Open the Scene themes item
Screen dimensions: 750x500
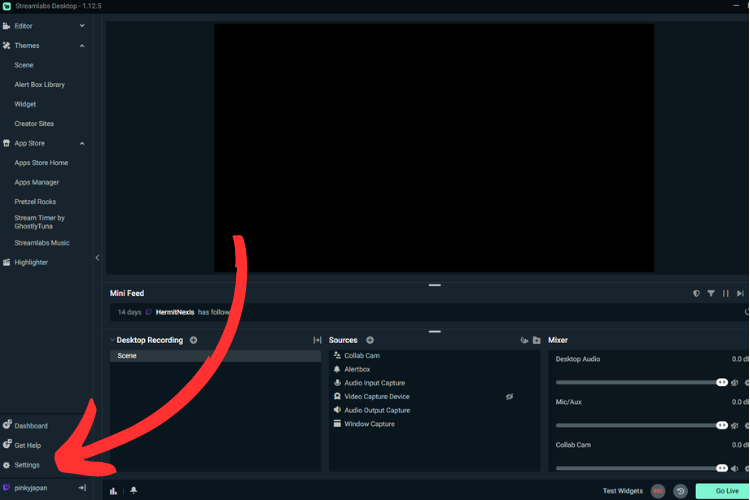(x=24, y=65)
